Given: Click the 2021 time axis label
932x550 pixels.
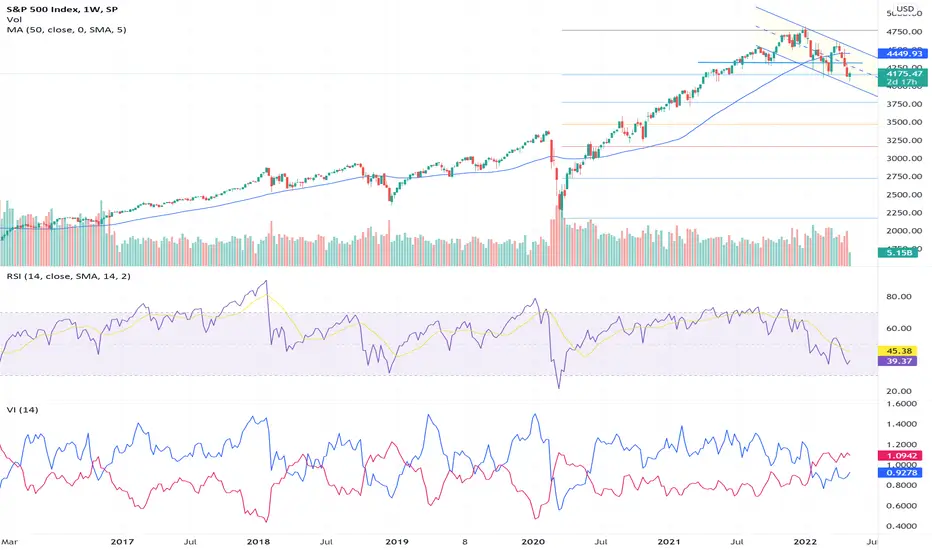Looking at the screenshot, I should (669, 542).
